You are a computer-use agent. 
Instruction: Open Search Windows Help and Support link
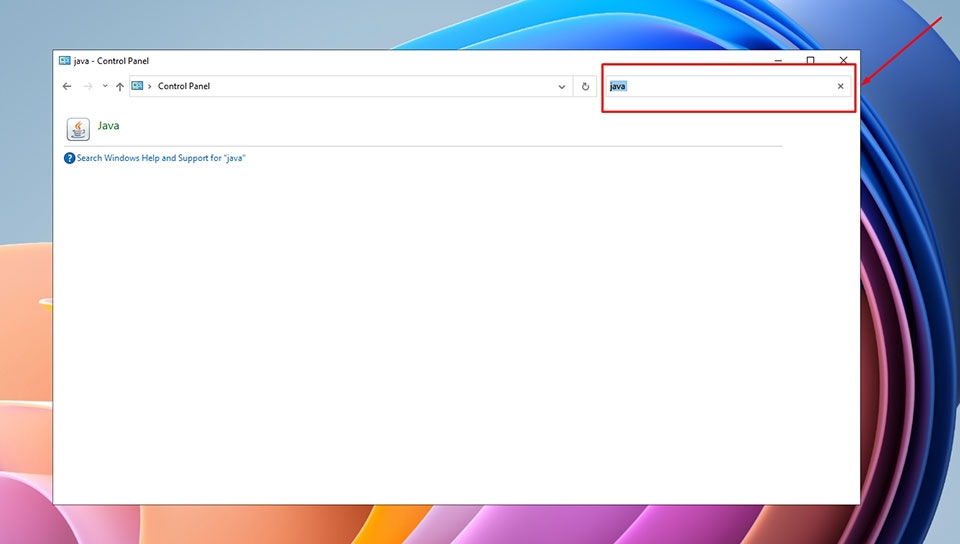pyautogui.click(x=161, y=158)
